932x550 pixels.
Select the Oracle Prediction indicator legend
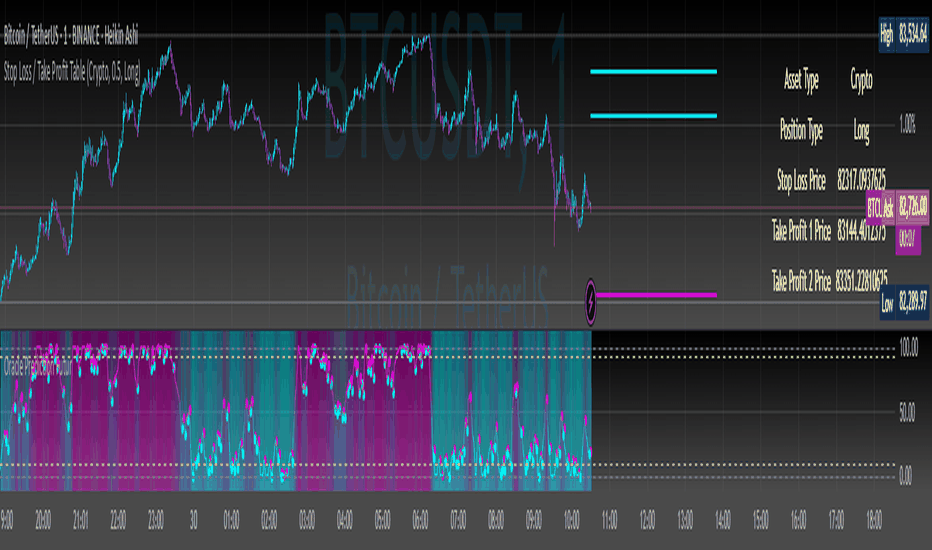click(x=38, y=367)
